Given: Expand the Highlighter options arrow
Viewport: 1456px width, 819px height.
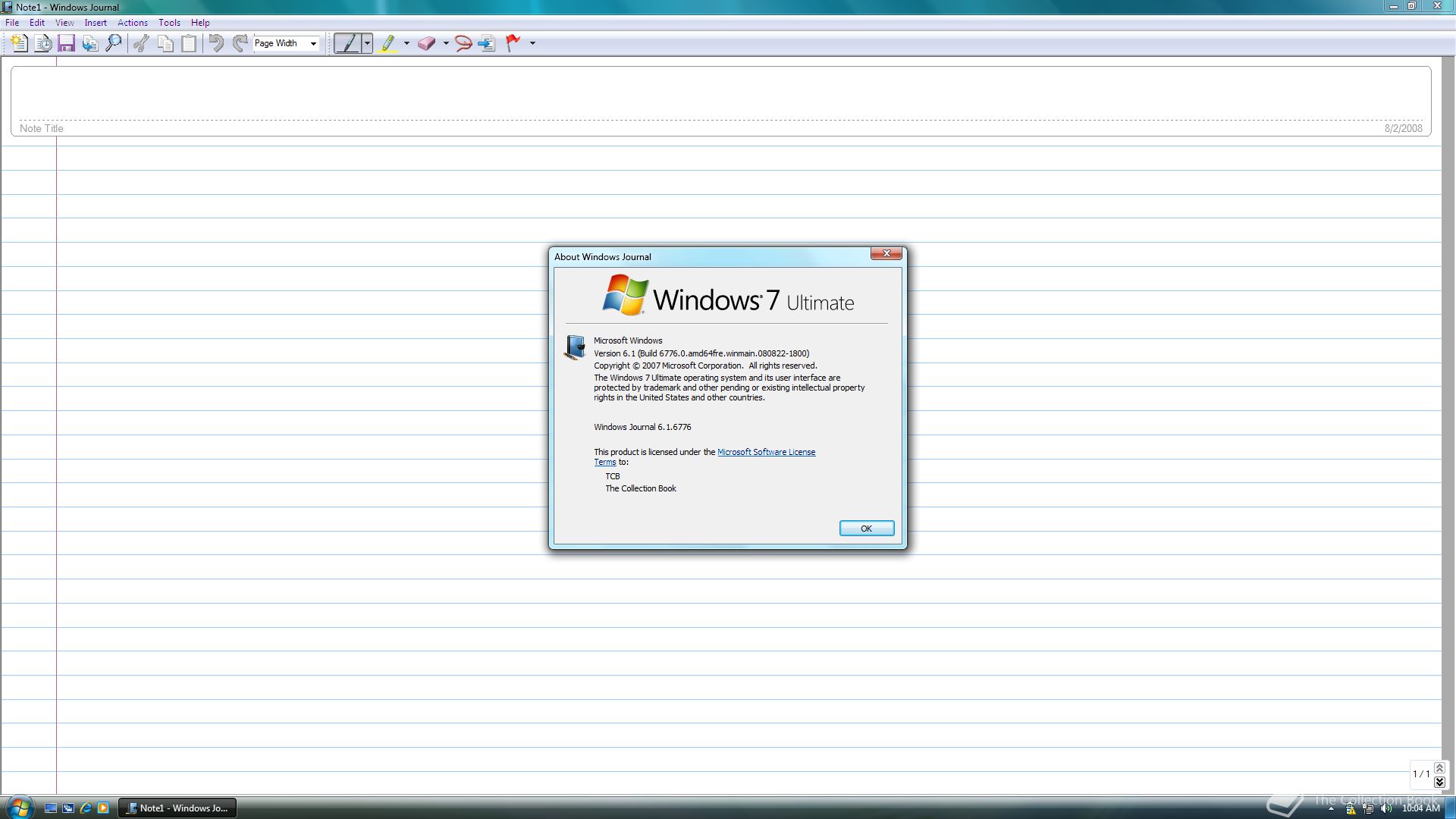Looking at the screenshot, I should tap(406, 43).
